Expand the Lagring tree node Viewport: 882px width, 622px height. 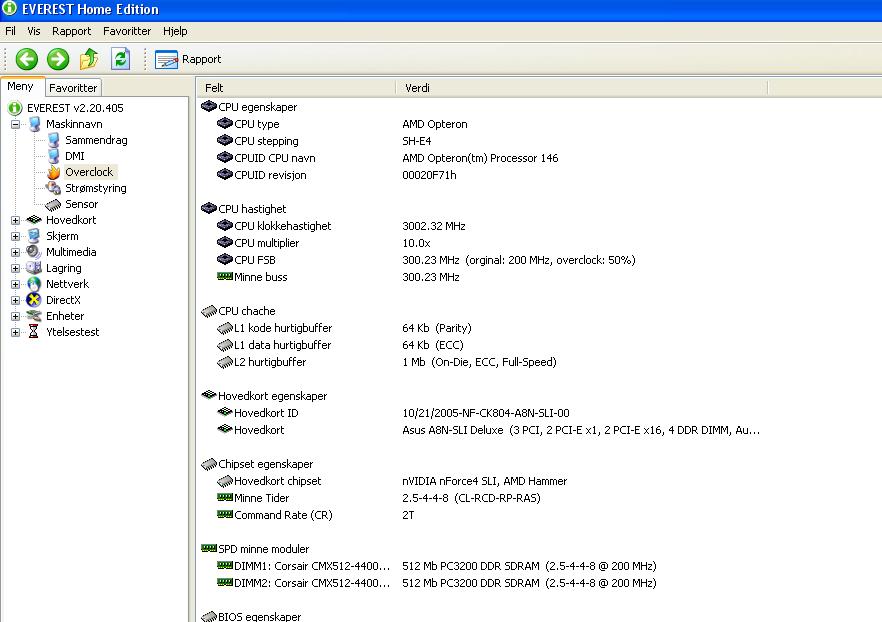(15, 268)
